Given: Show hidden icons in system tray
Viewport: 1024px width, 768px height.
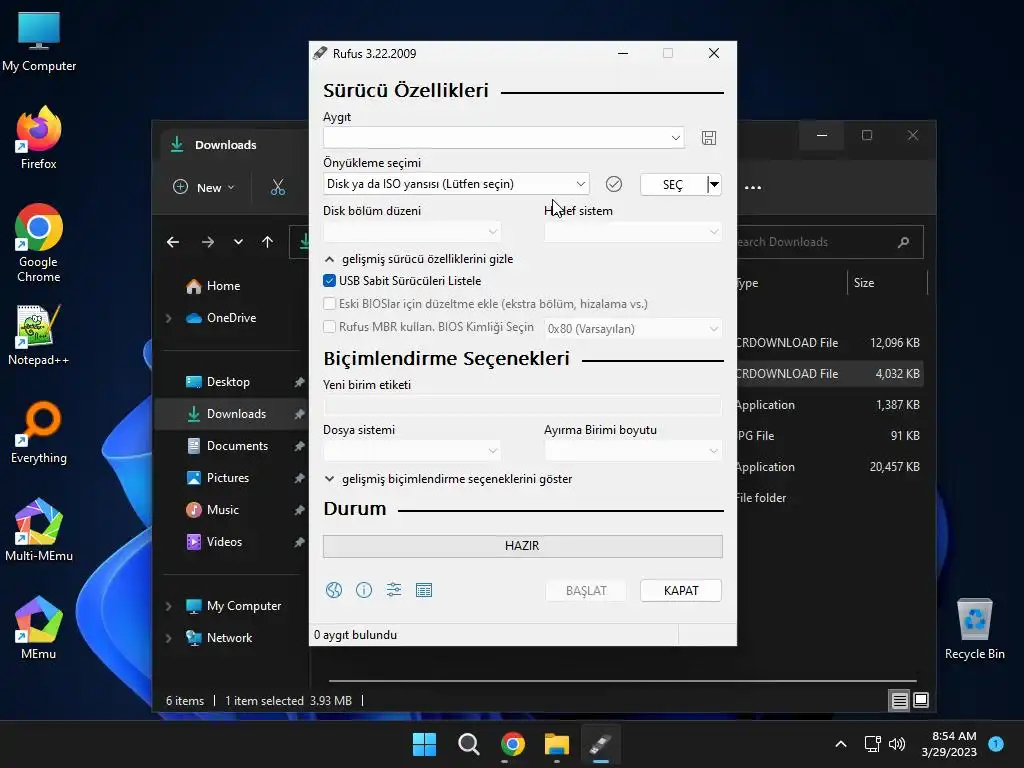Looking at the screenshot, I should [841, 744].
